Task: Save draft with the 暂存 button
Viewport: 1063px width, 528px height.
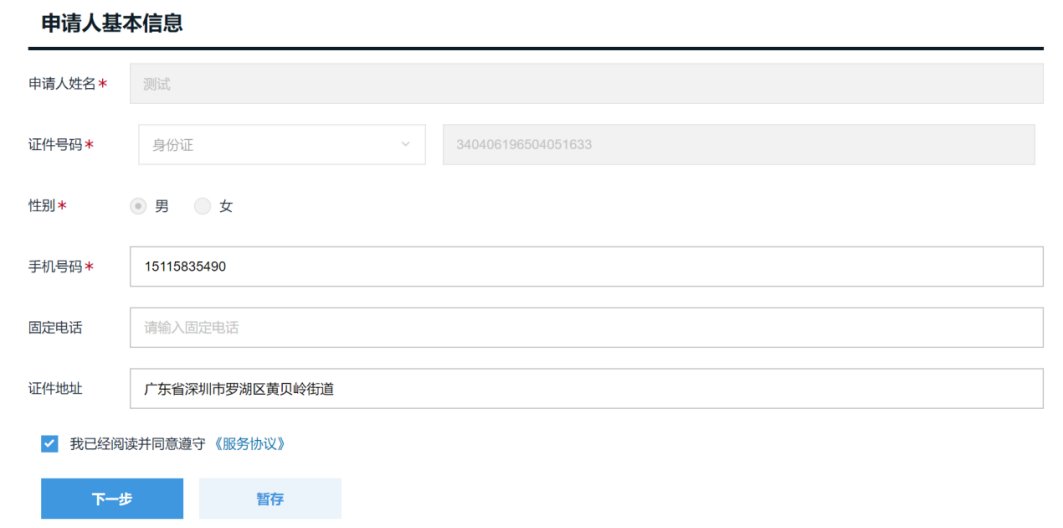Action: [270, 499]
